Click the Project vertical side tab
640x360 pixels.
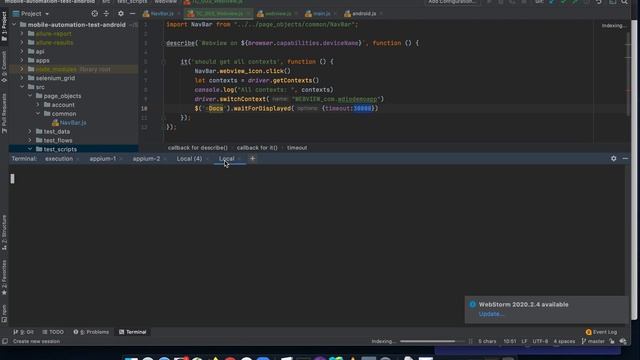tap(4, 26)
